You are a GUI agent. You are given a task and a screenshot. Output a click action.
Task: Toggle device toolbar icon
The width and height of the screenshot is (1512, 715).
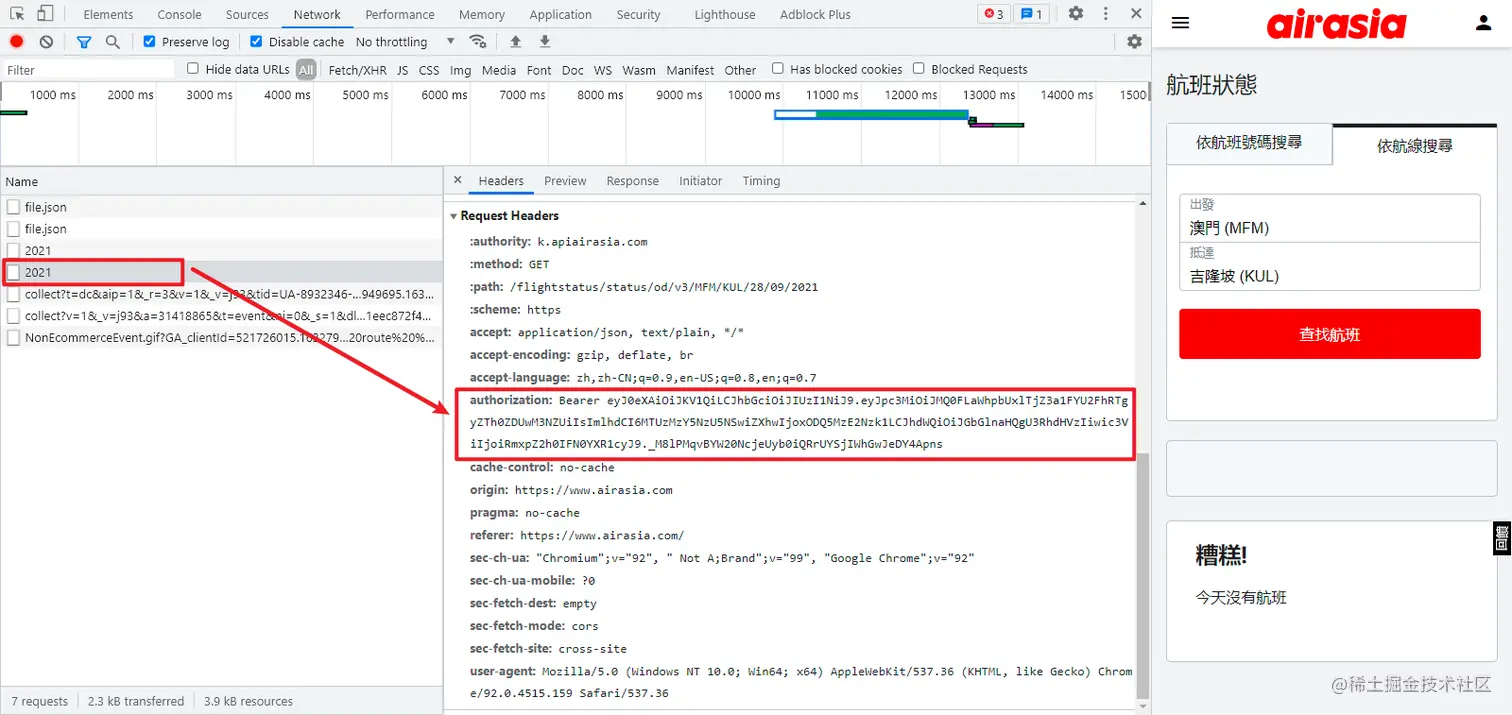pos(45,14)
